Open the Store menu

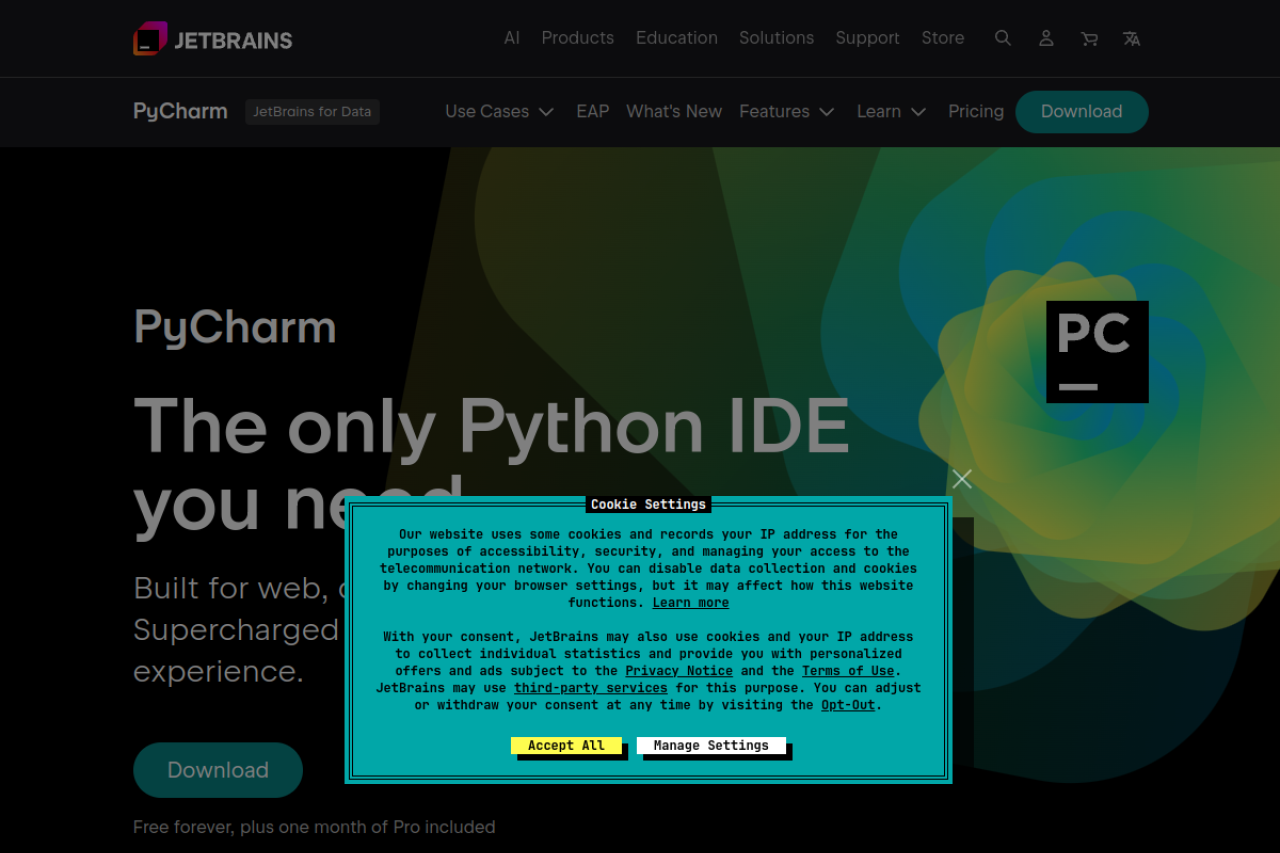pos(943,38)
